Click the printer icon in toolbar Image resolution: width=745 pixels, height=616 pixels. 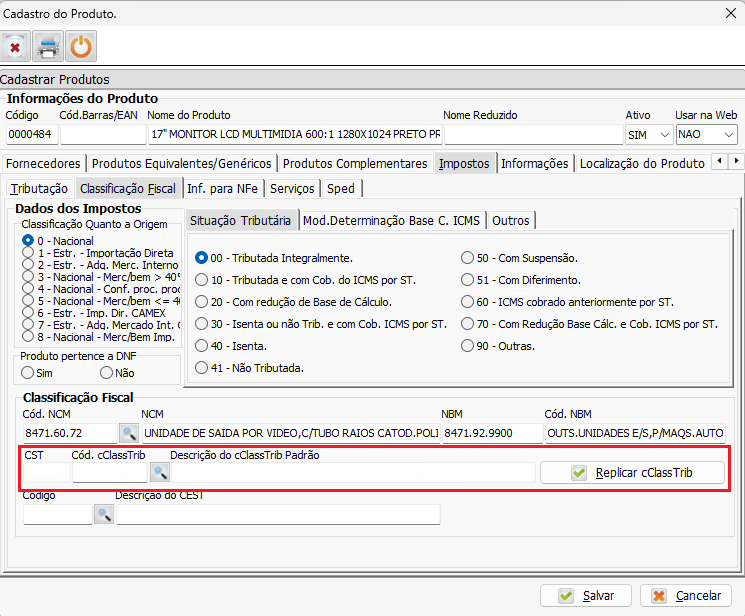pyautogui.click(x=47, y=46)
